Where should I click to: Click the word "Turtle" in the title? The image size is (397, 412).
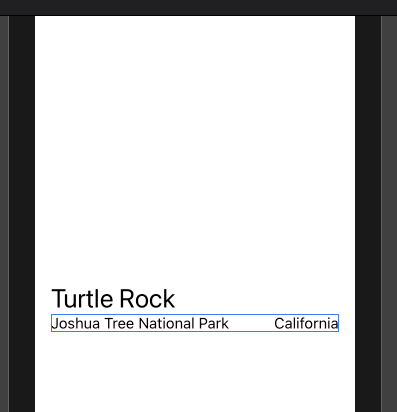click(x=82, y=299)
